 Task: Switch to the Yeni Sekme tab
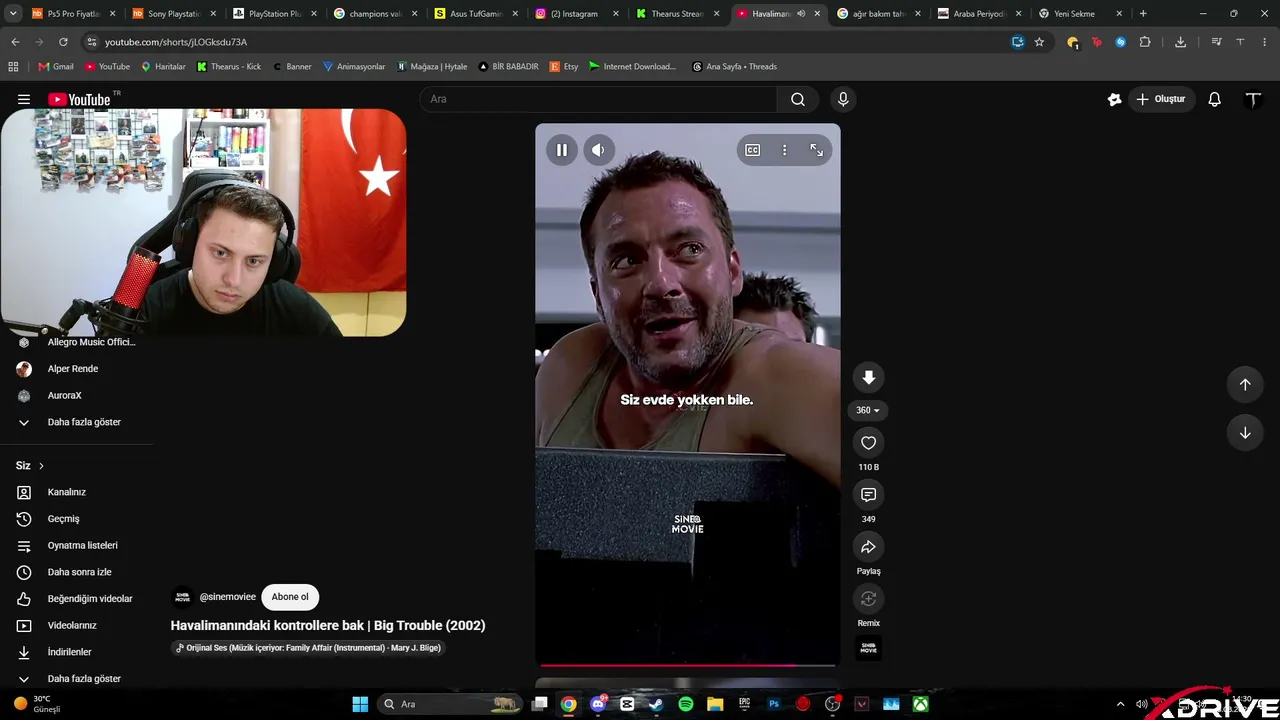[1080, 14]
